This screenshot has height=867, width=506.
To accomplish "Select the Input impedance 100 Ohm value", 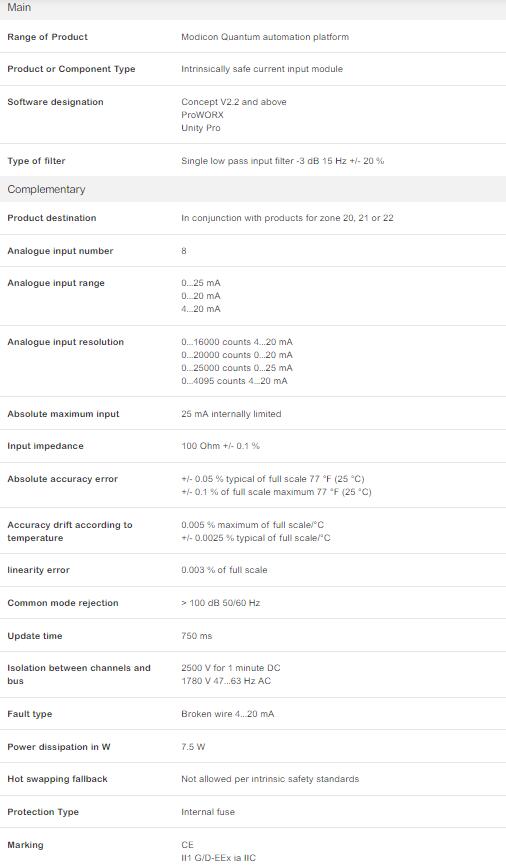I will (220, 446).
